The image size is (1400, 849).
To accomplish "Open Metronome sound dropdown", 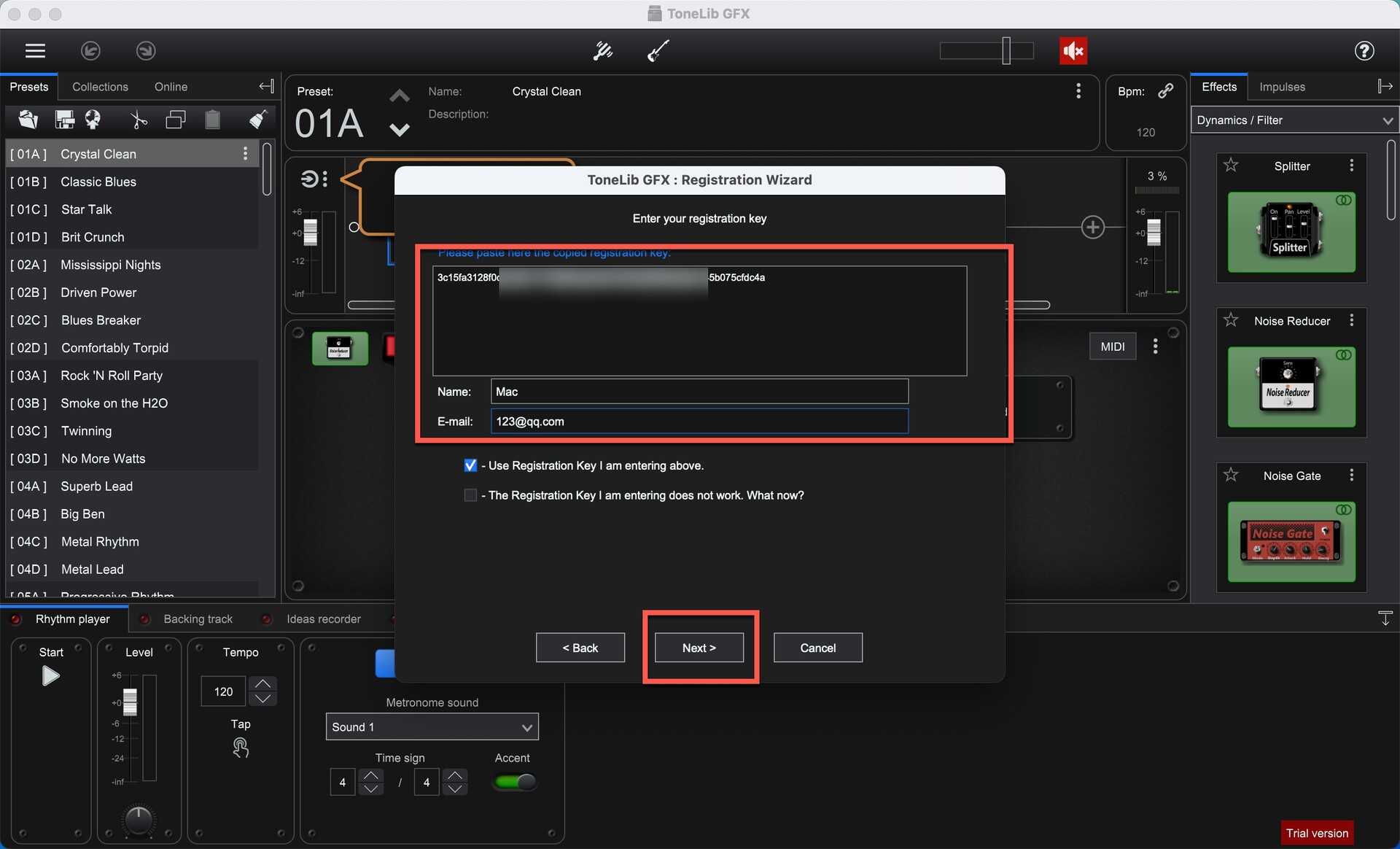I will pyautogui.click(x=432, y=727).
